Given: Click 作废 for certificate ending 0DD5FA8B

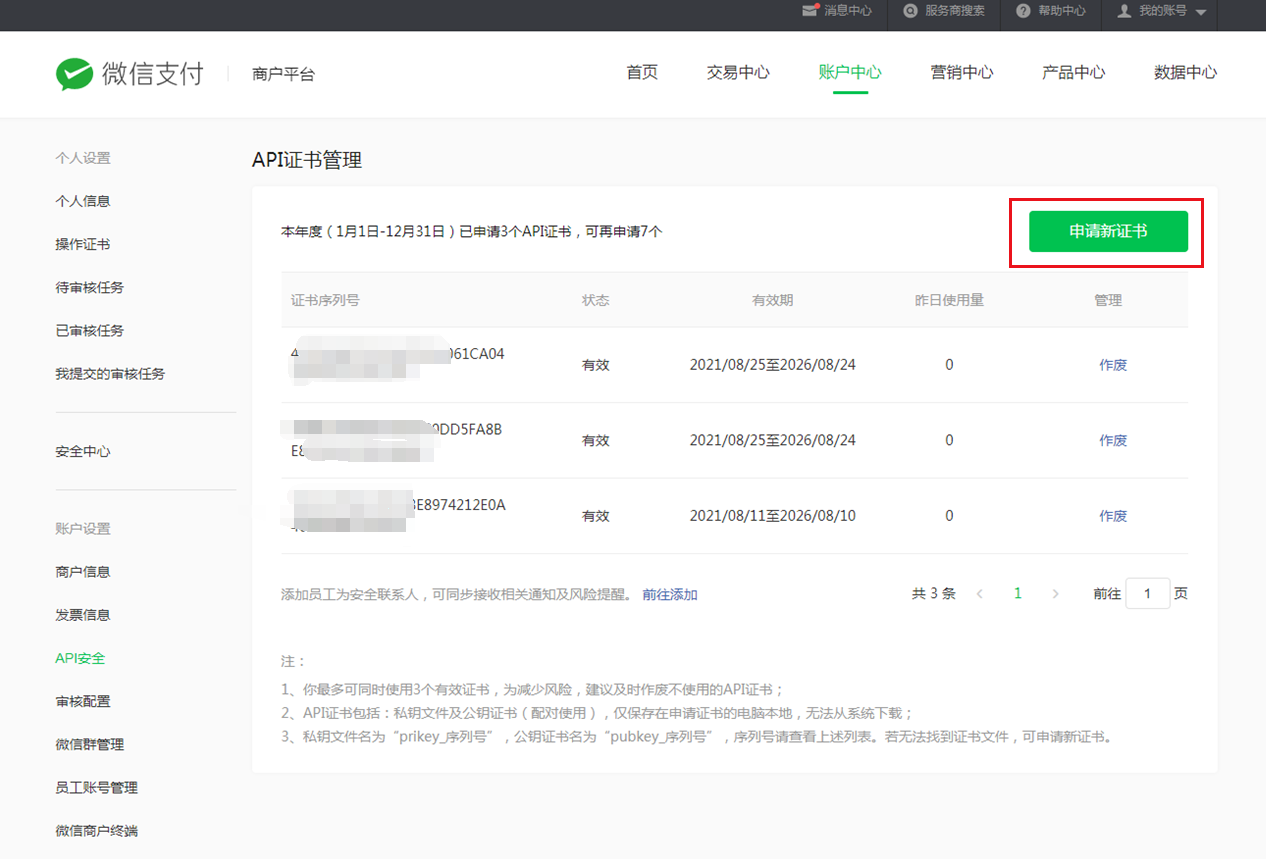Looking at the screenshot, I should coord(1113,440).
